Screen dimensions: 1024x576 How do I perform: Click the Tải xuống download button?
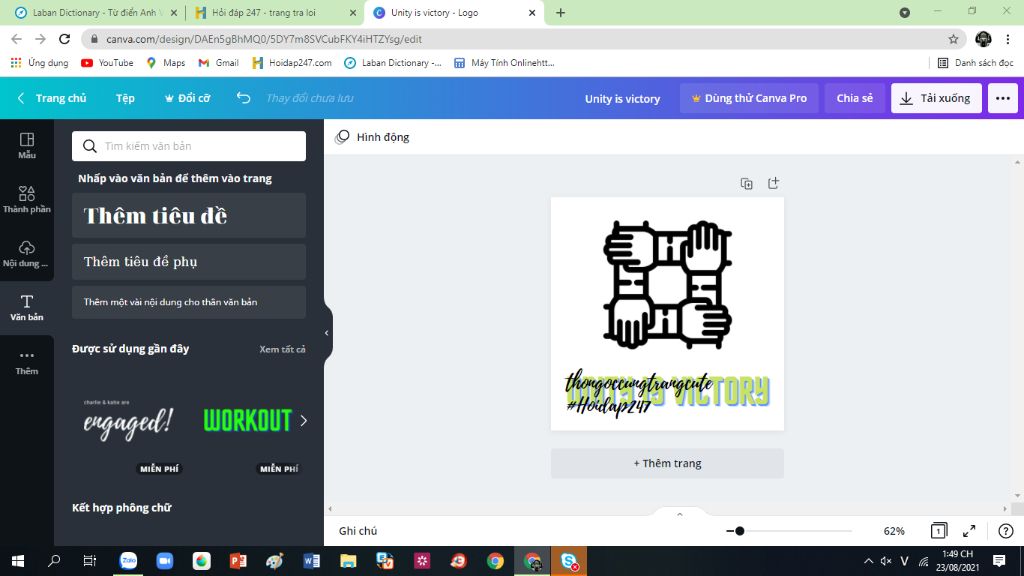pos(936,98)
